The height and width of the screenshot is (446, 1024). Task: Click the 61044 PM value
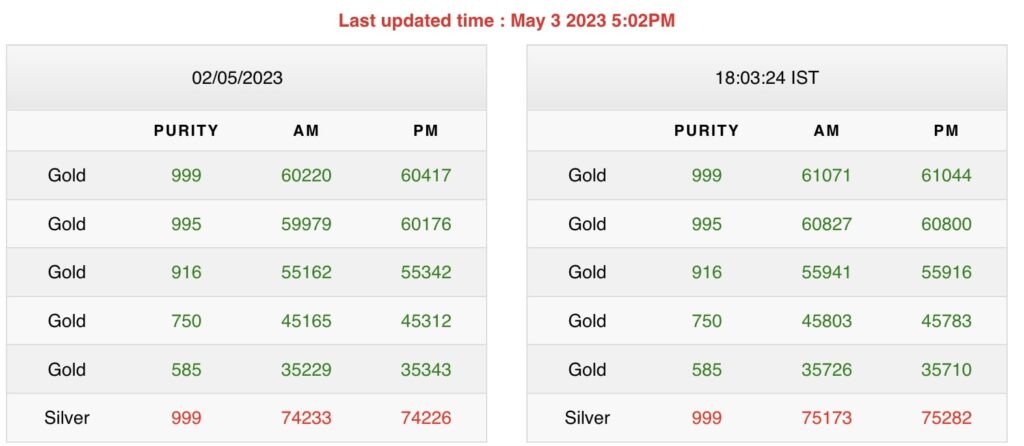[946, 175]
